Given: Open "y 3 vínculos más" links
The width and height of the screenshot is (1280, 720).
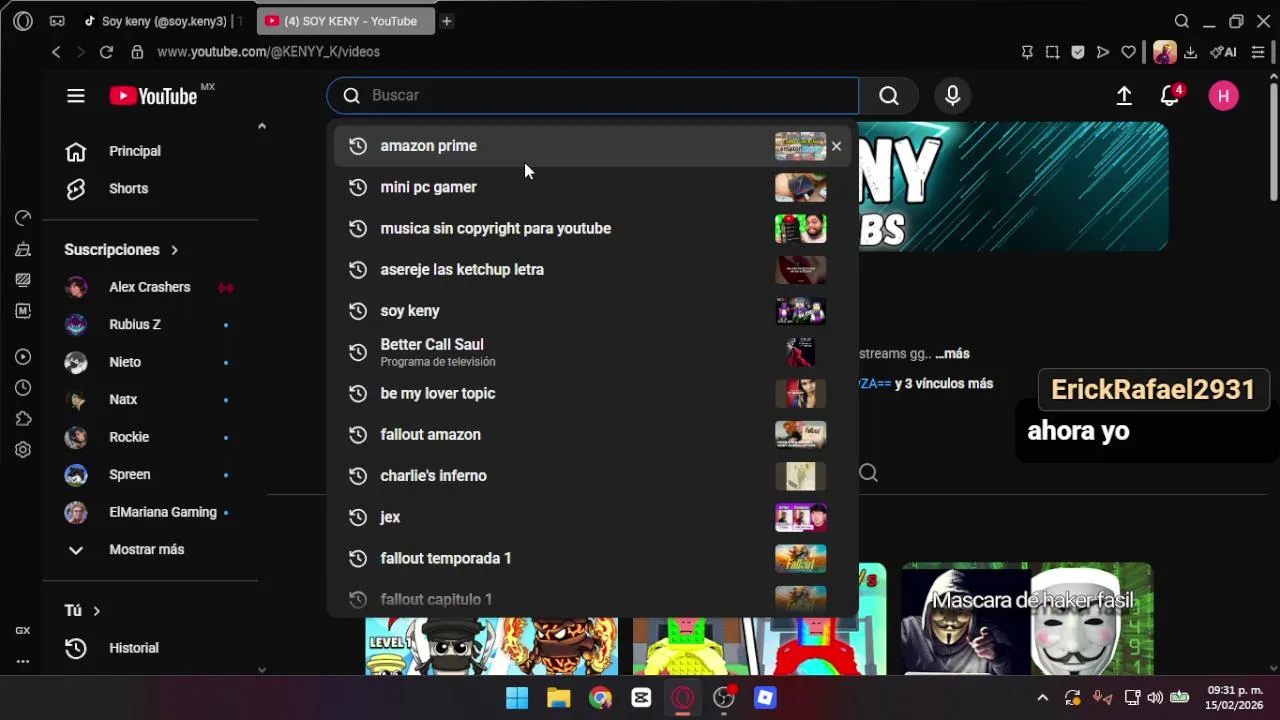Looking at the screenshot, I should 944,384.
